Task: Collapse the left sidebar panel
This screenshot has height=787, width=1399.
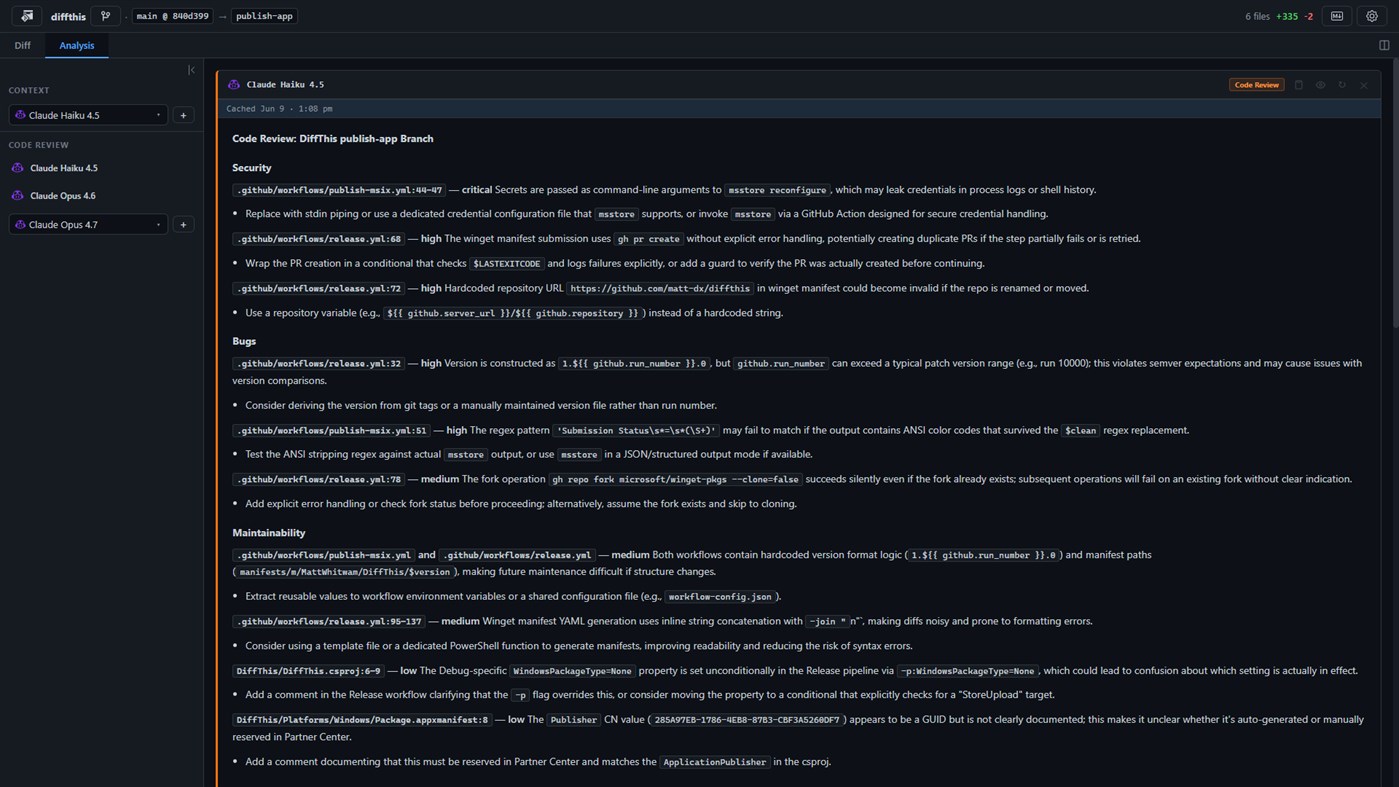Action: 191,70
